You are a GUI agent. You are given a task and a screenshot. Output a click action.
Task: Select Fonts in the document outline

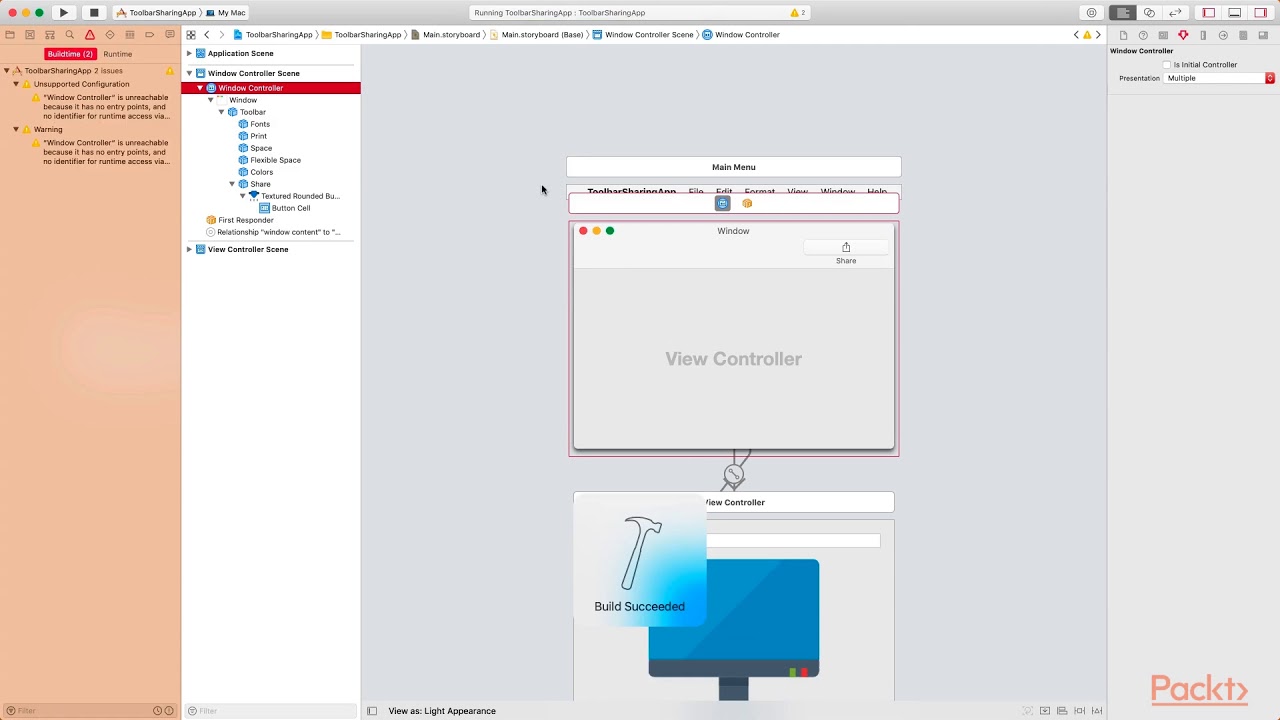[x=260, y=124]
